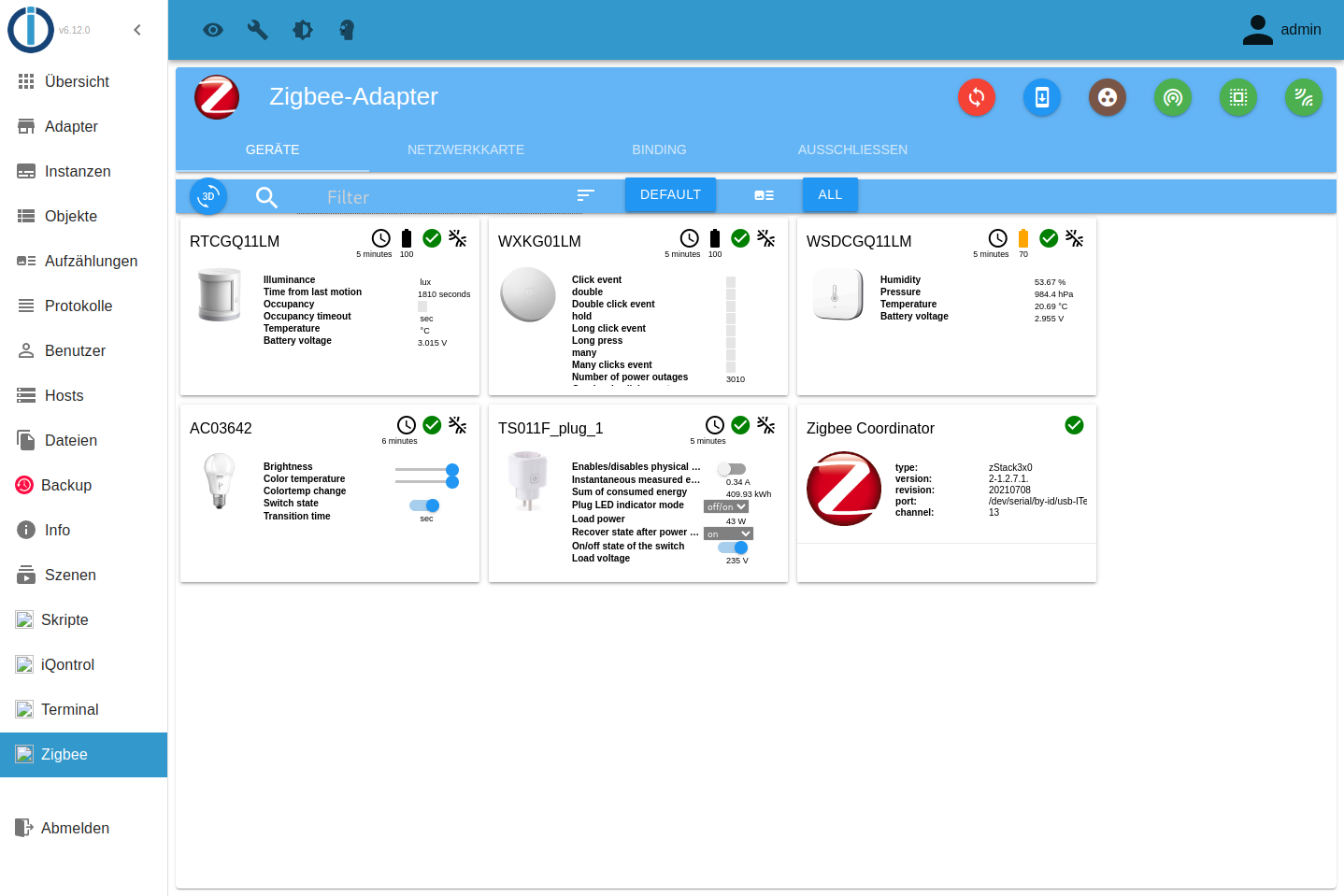This screenshot has height=896, width=1344.
Task: Open Skripte in the sidebar
Action: coord(84,620)
